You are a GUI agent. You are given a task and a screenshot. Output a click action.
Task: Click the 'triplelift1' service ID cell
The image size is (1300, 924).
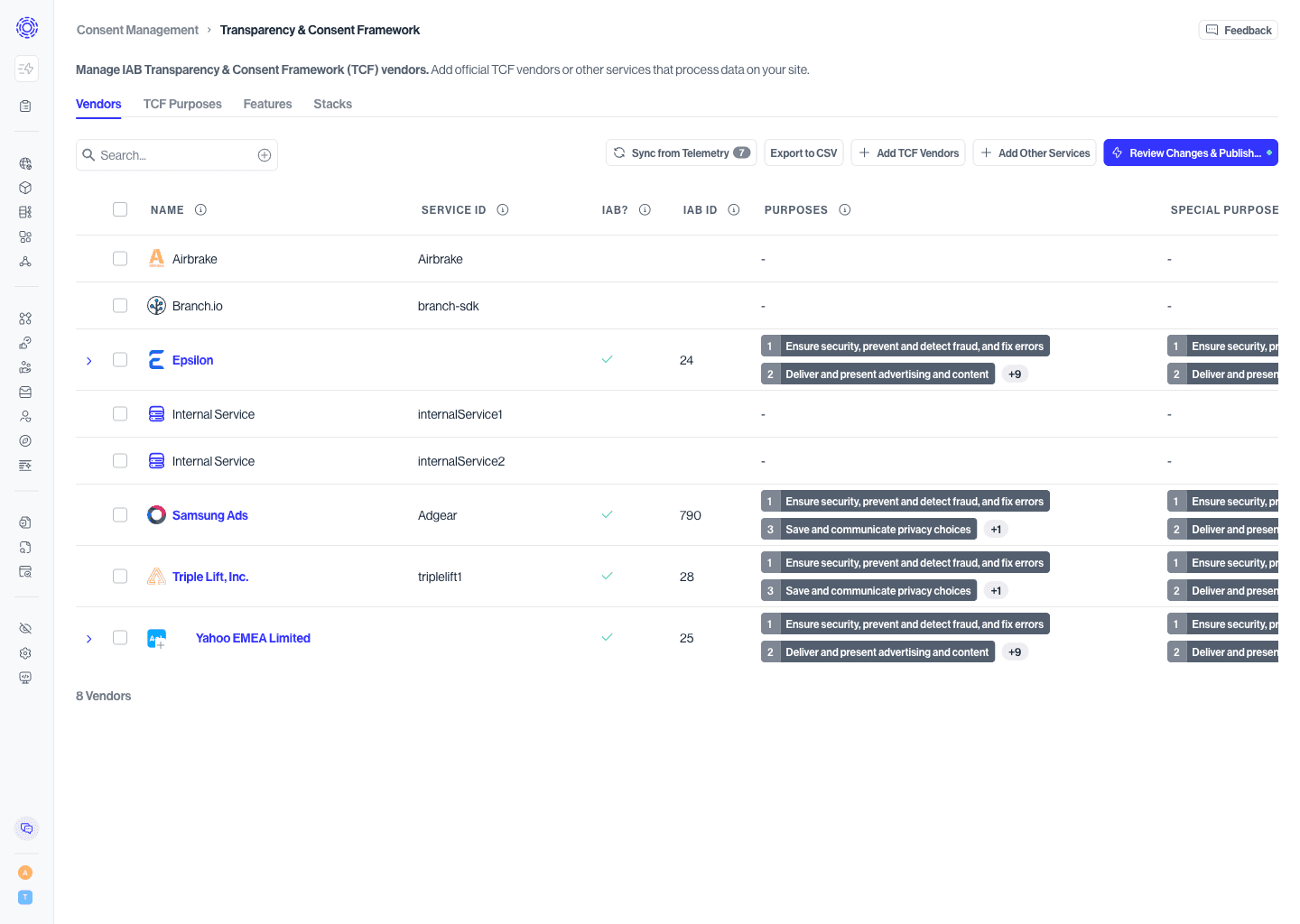point(440,577)
